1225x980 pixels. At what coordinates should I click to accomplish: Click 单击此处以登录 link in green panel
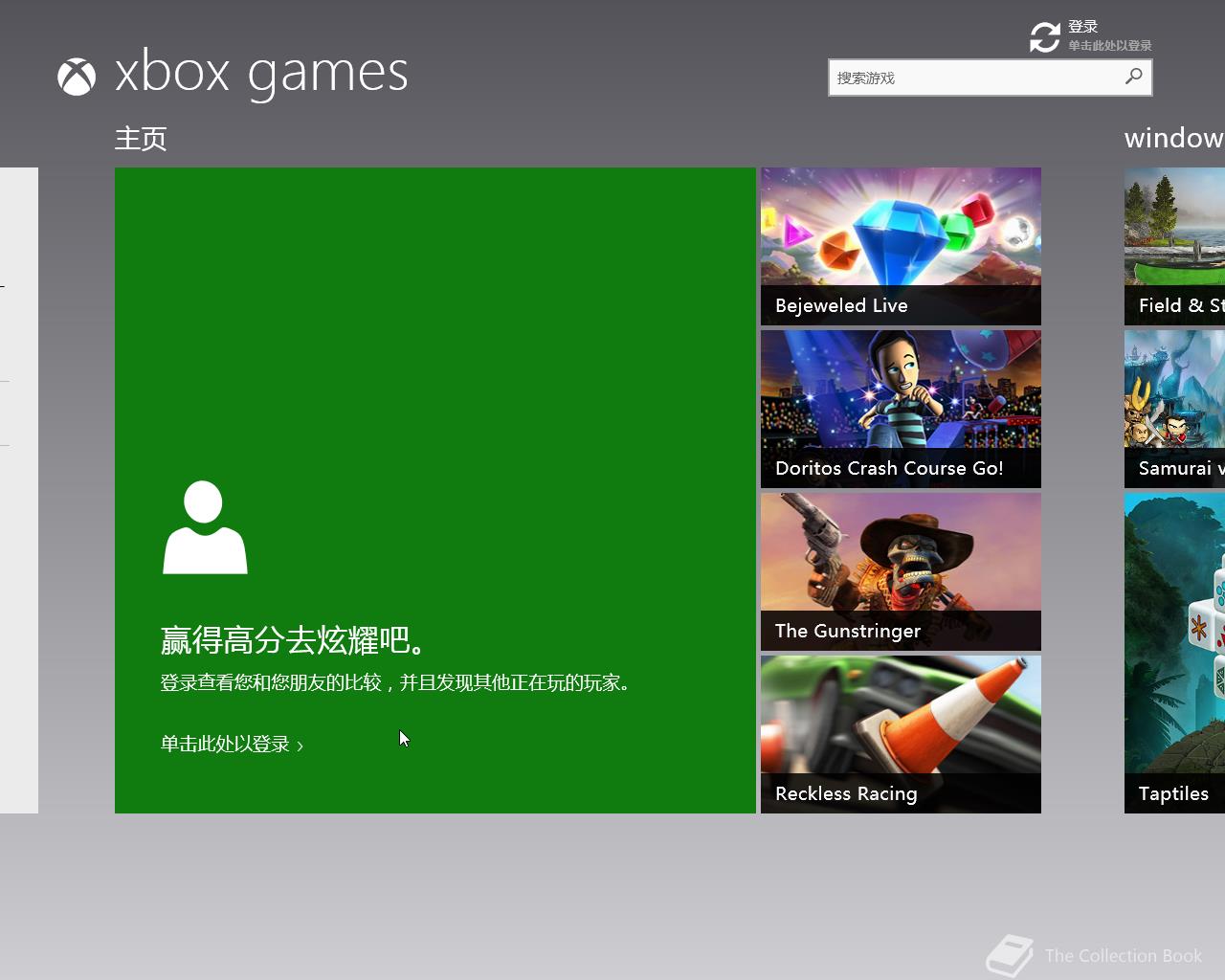pyautogui.click(x=225, y=744)
